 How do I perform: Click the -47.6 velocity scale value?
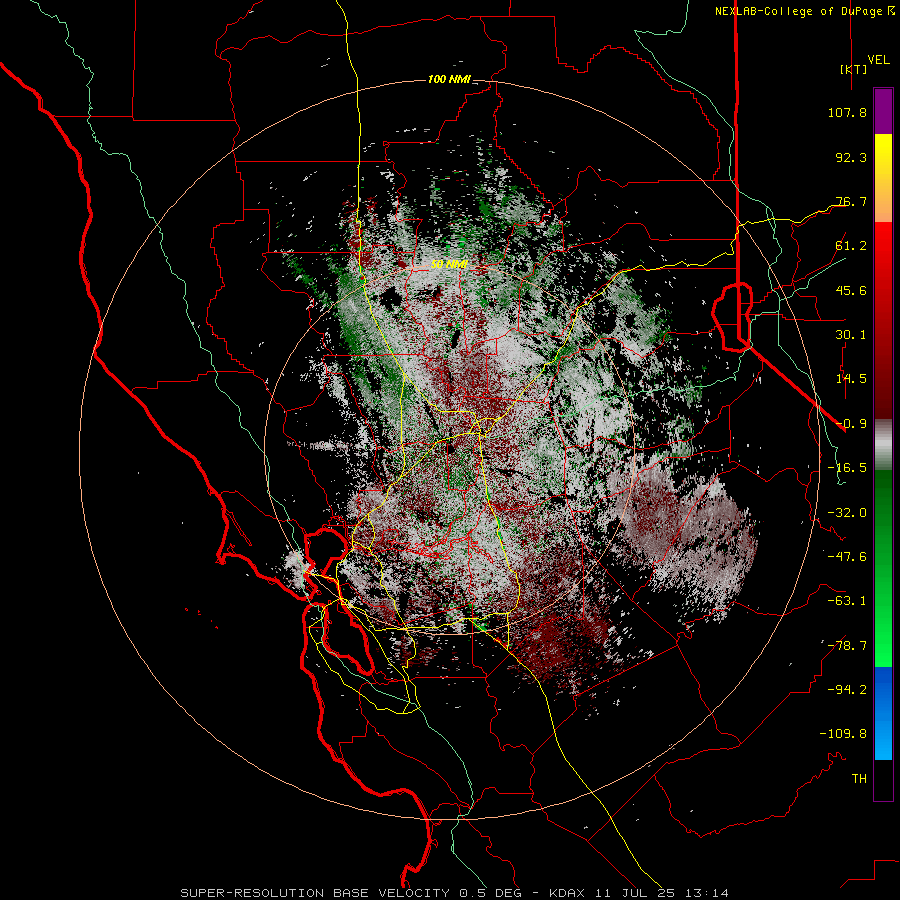(x=847, y=557)
